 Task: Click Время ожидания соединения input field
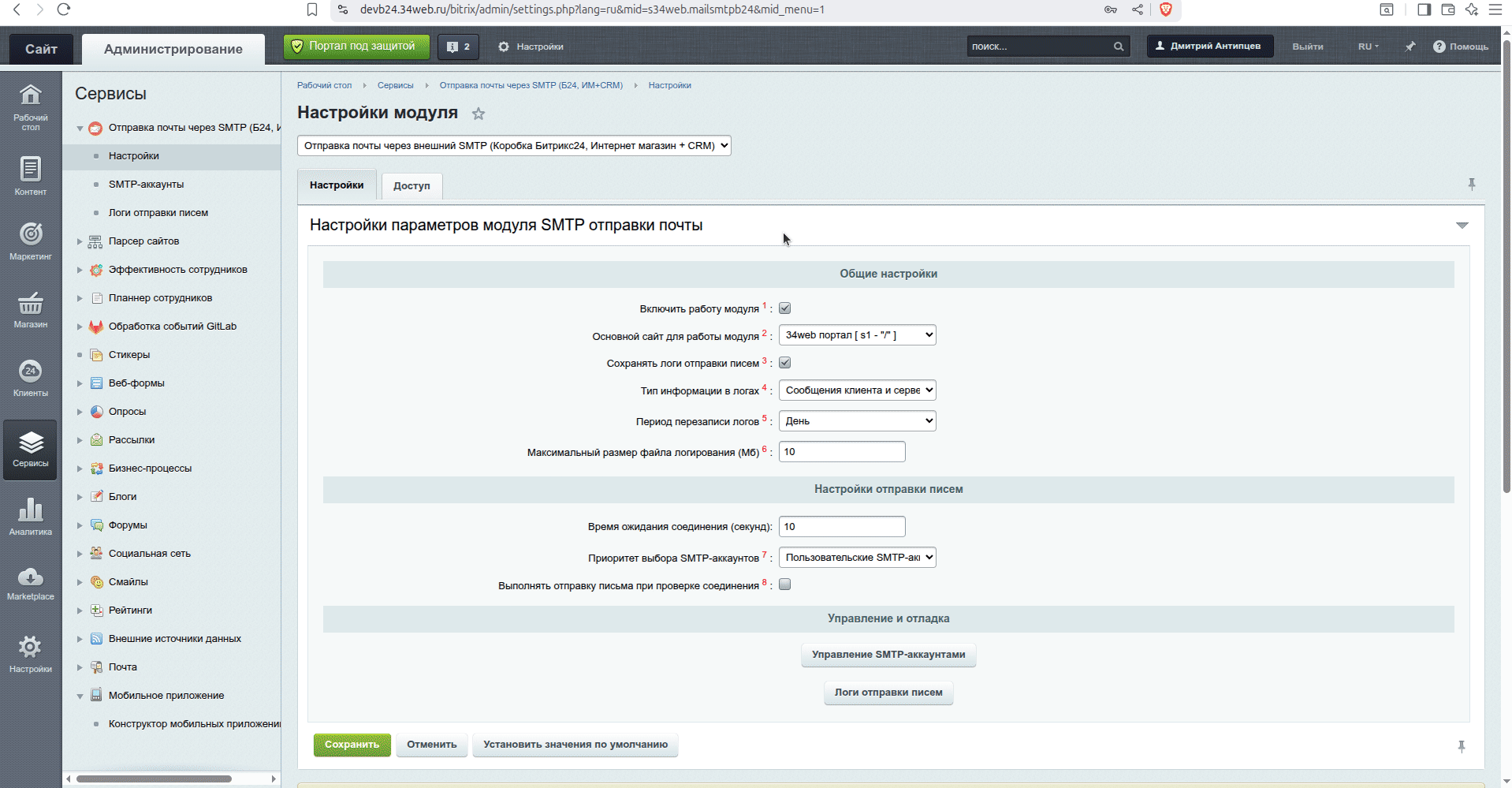tap(842, 526)
